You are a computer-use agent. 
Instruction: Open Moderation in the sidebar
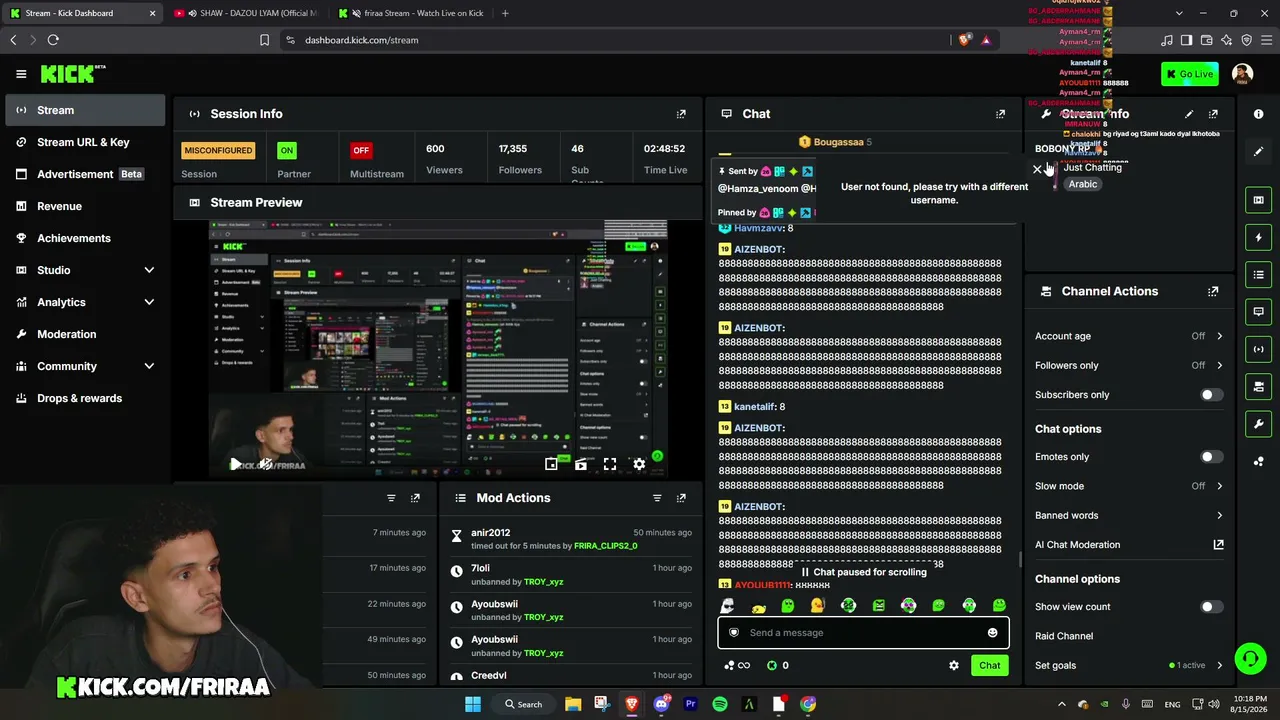pos(85,334)
